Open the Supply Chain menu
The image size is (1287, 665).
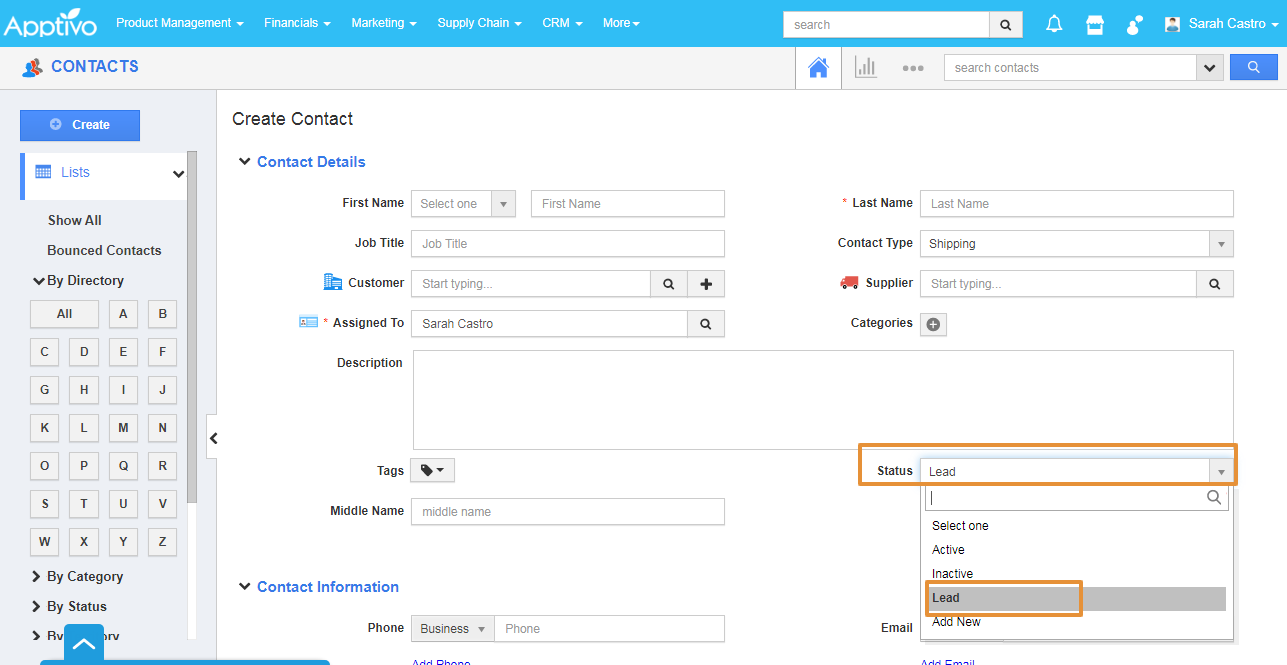click(479, 23)
